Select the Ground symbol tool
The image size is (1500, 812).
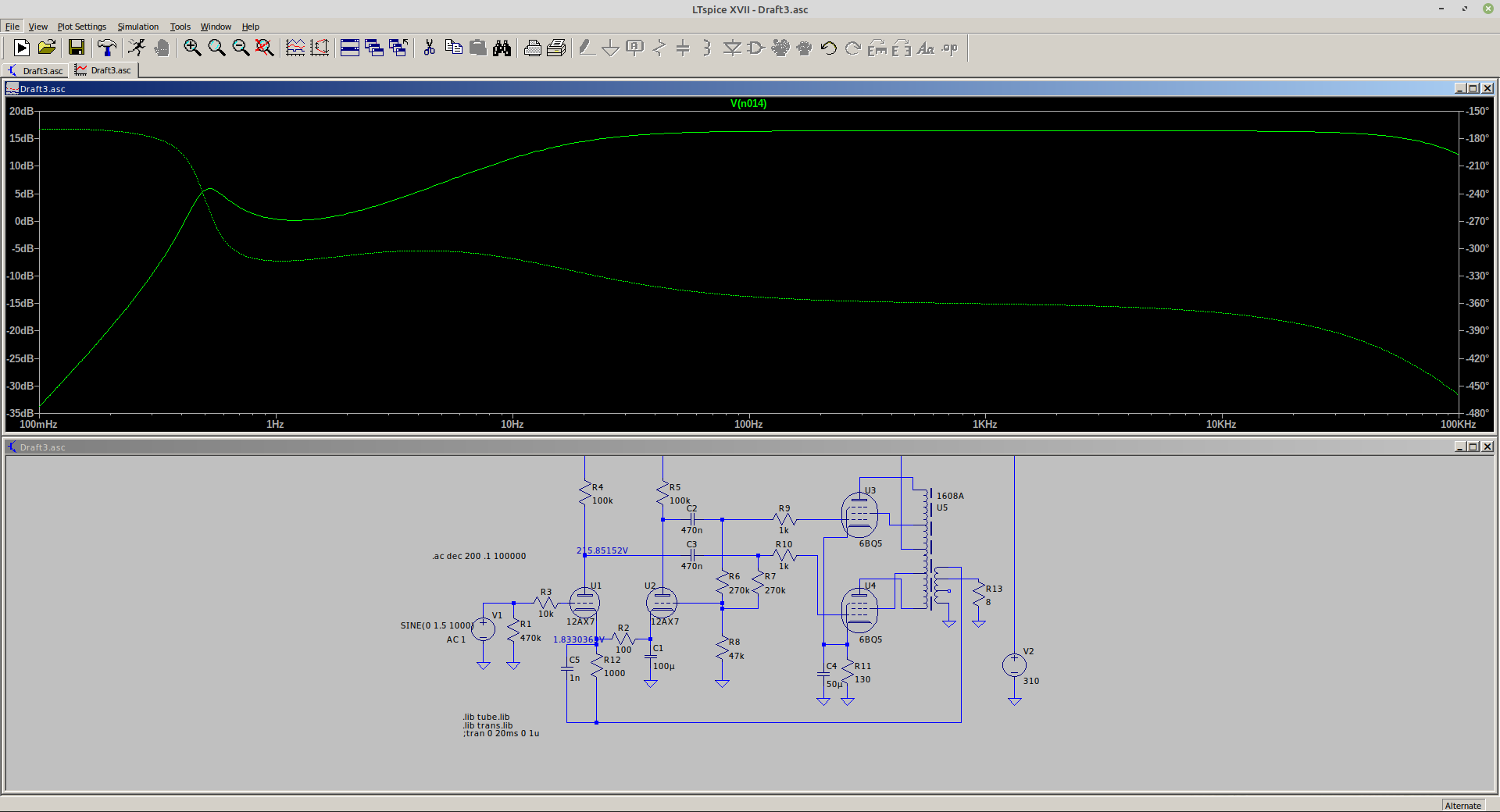pyautogui.click(x=611, y=48)
